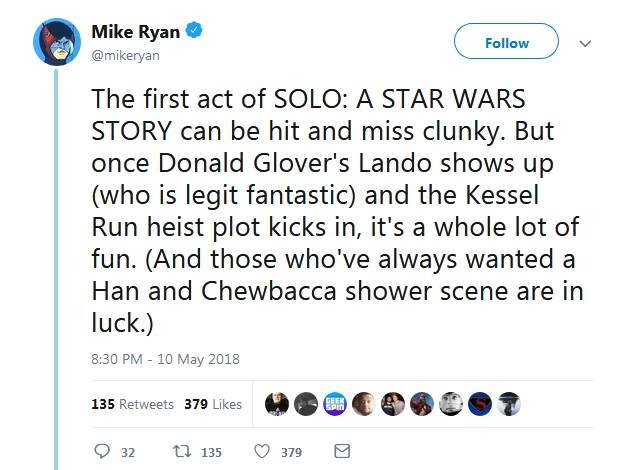Click the reply speech bubble icon
Image resolution: width=631 pixels, height=470 pixels.
pos(101,452)
